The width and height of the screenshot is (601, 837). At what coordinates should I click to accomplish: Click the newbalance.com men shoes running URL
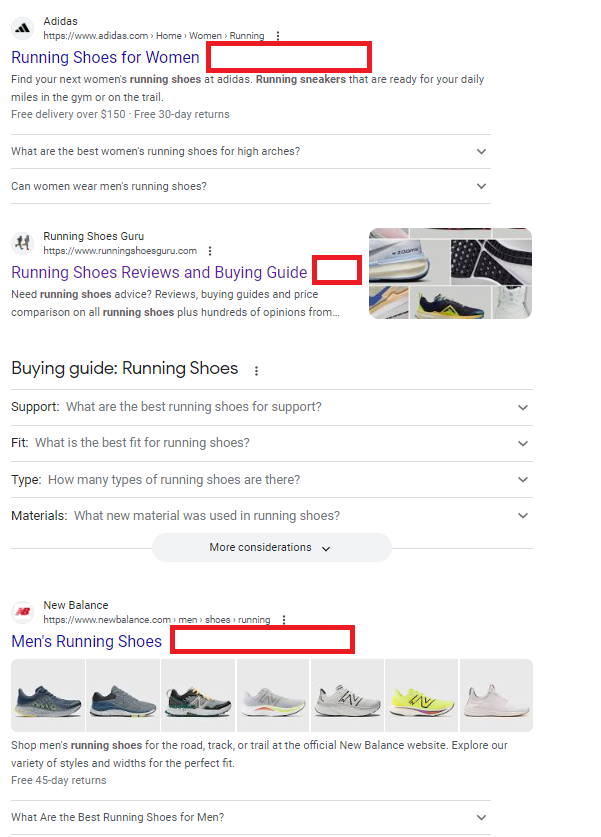pos(157,620)
